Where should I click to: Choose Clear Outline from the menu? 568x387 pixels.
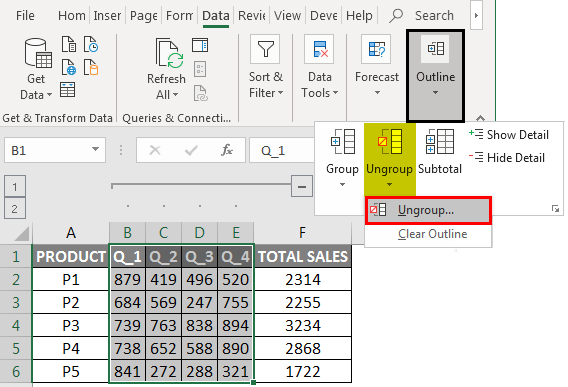coord(432,234)
